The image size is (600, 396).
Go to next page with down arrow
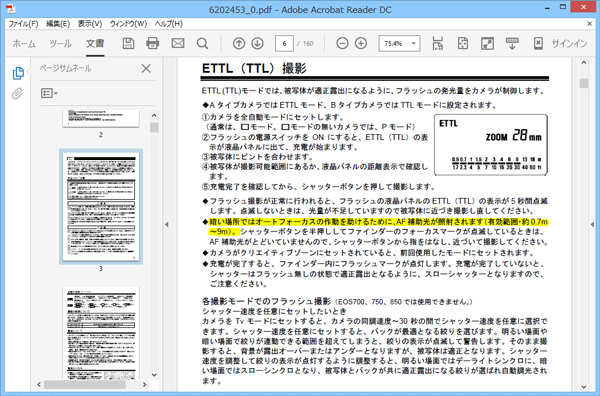coord(258,43)
